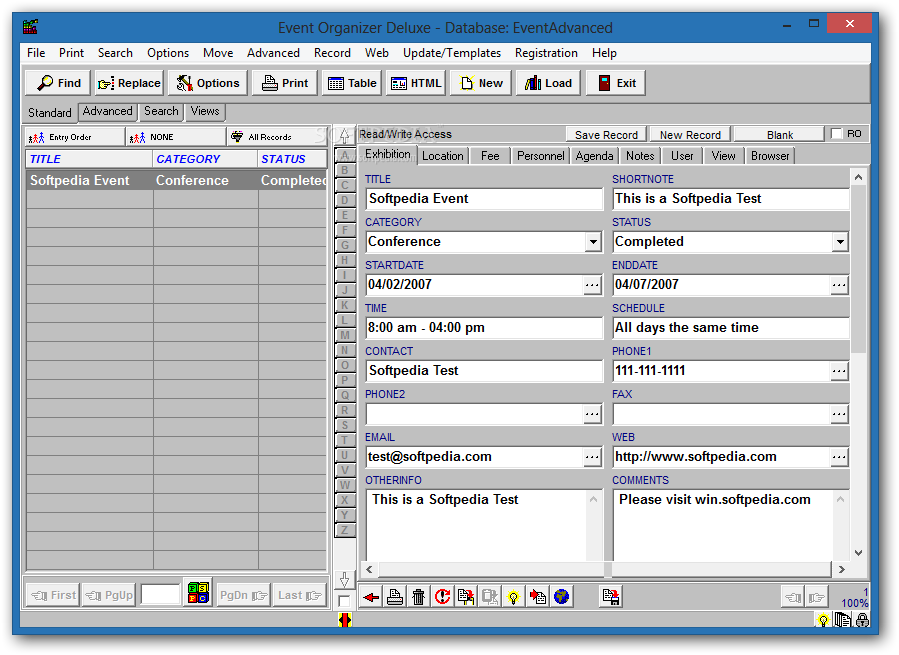Open the All Records filter selector
This screenshot has width=899, height=655.
[277, 137]
